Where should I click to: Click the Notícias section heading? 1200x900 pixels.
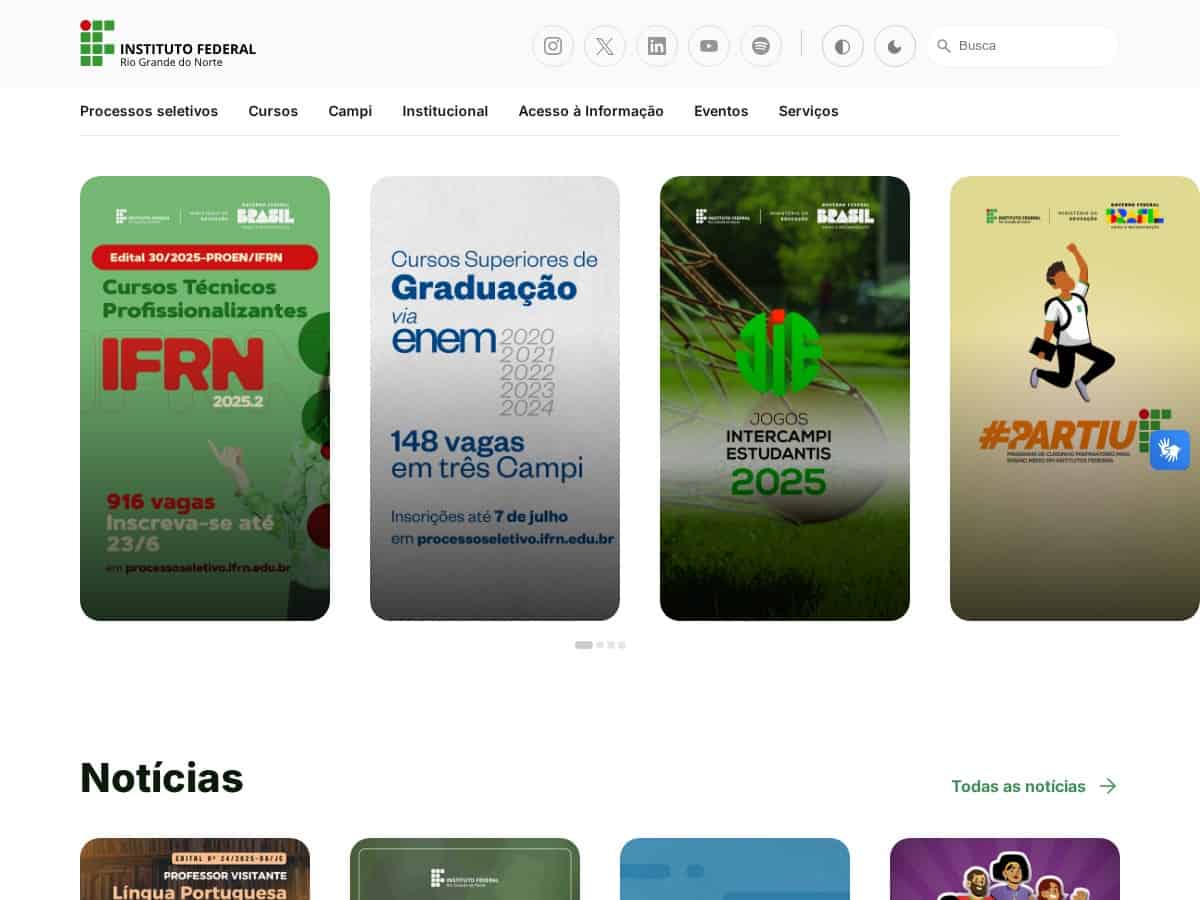pos(162,777)
